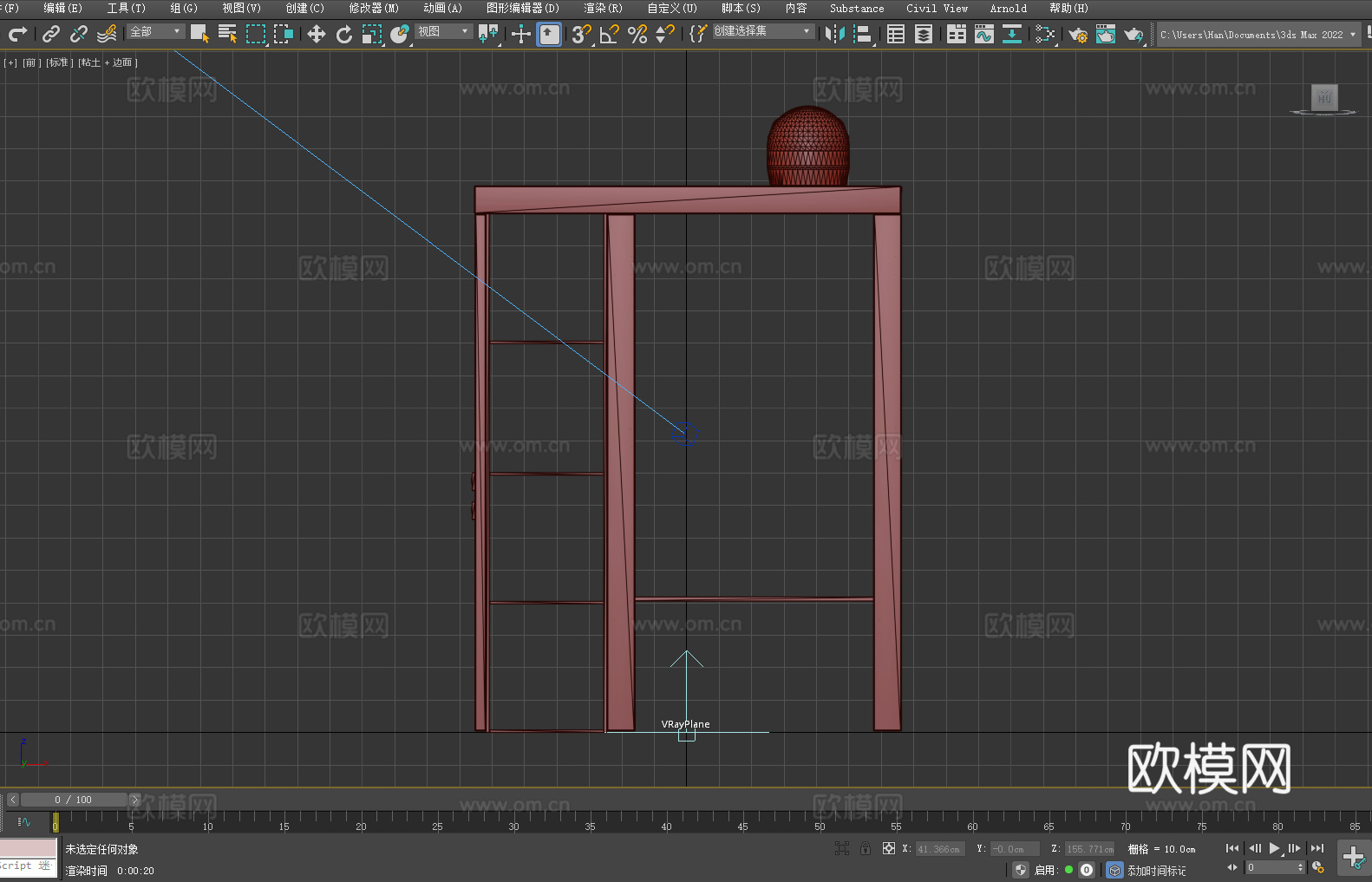Open the [标准] viewport shading menu

click(x=58, y=62)
